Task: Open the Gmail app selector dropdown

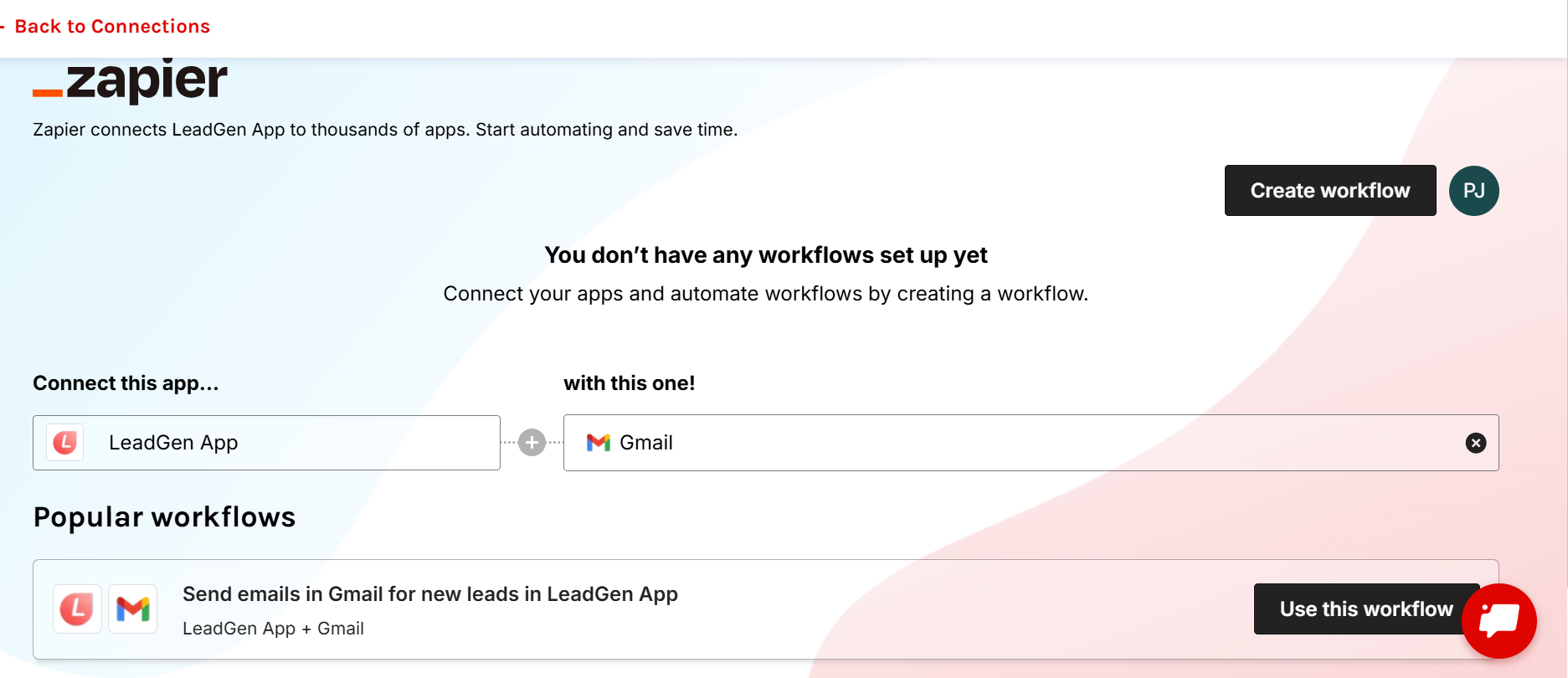Action: (x=921, y=443)
